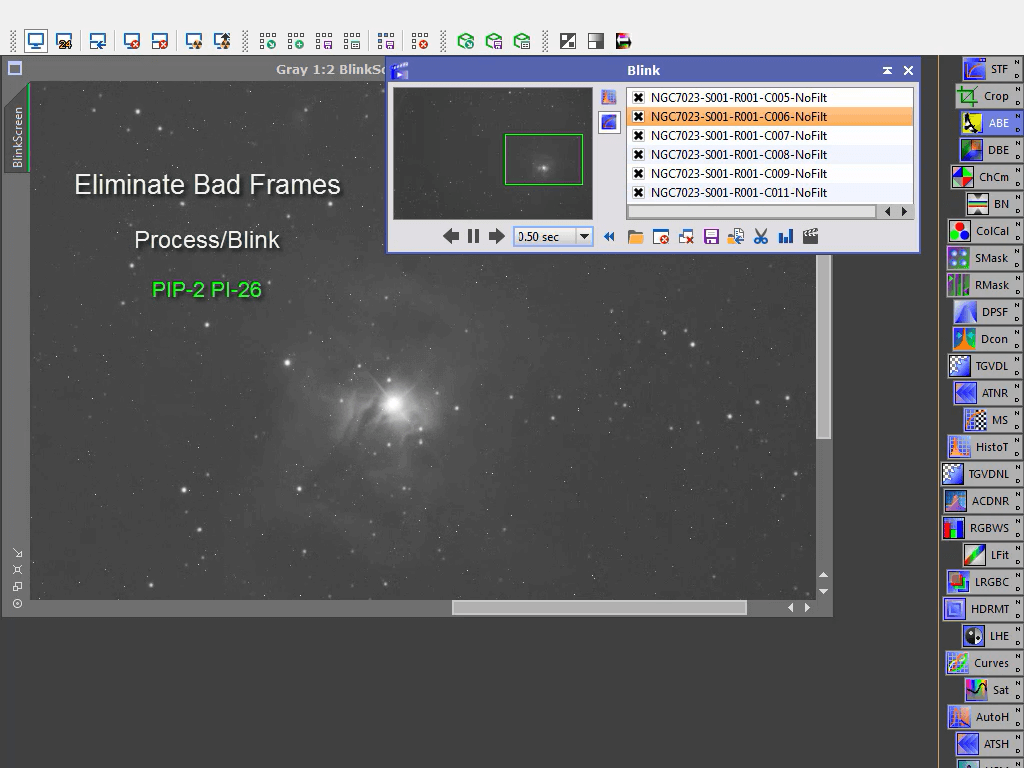Viewport: 1024px width, 768px height.
Task: Click the scissors crop icon in Blink
Action: click(760, 237)
